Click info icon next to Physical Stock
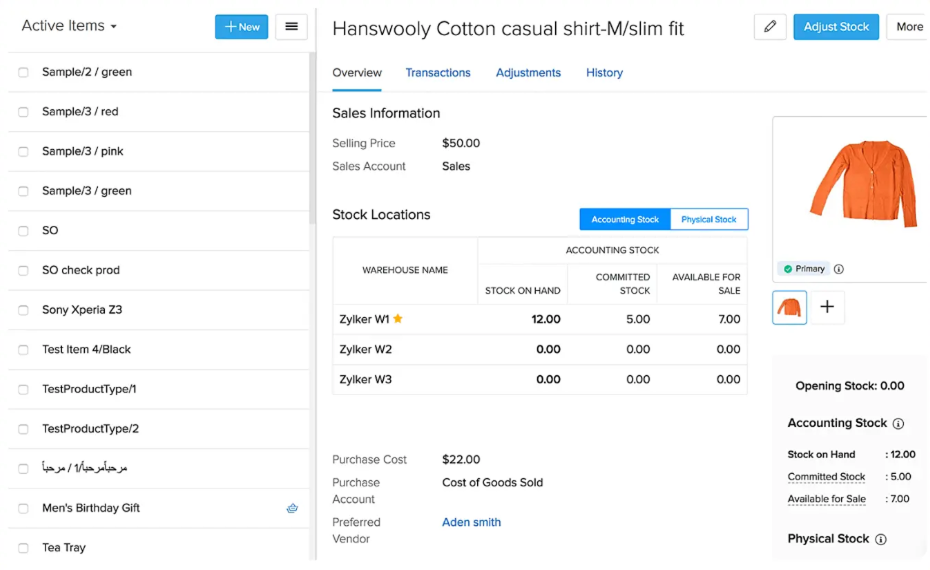Viewport: 930px width, 570px height. [881, 540]
